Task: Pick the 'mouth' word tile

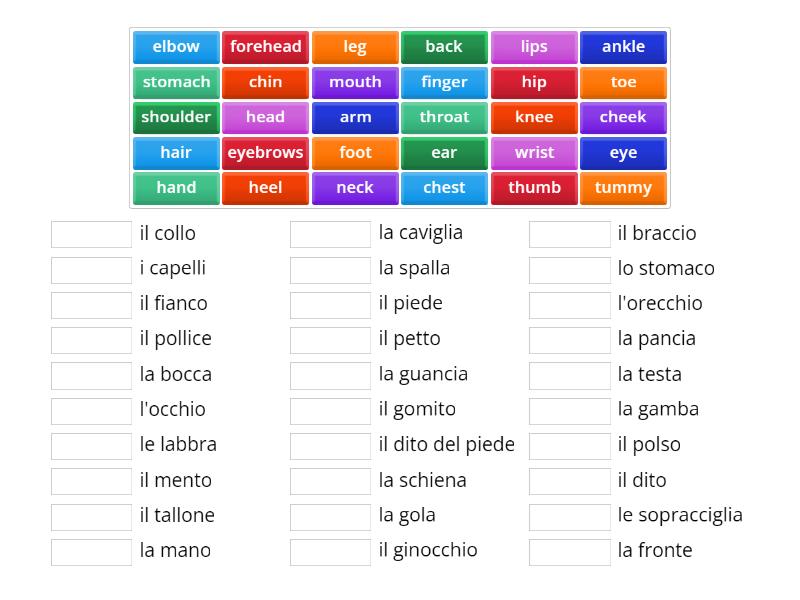Action: click(x=355, y=82)
